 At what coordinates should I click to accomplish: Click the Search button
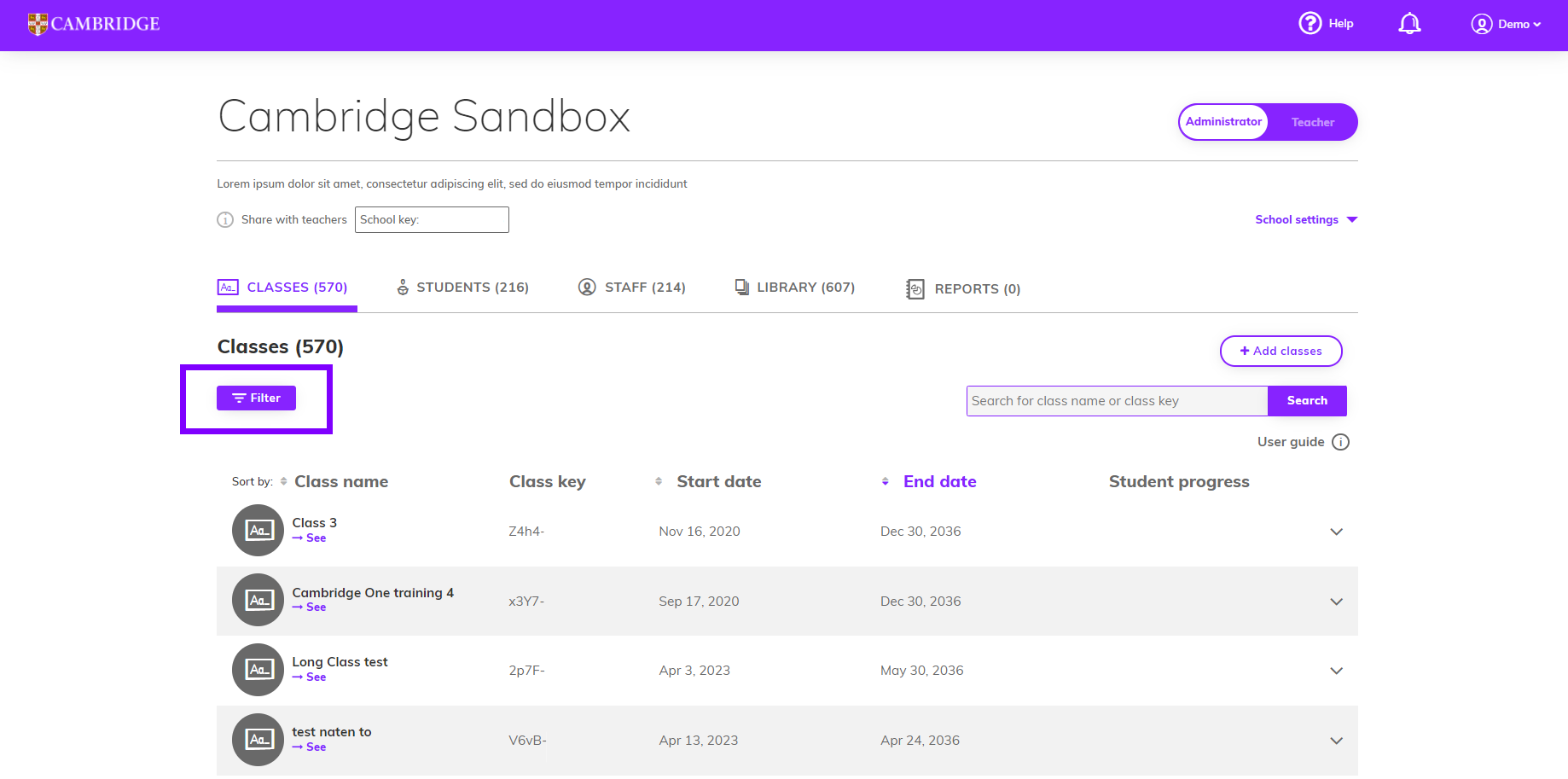point(1307,401)
